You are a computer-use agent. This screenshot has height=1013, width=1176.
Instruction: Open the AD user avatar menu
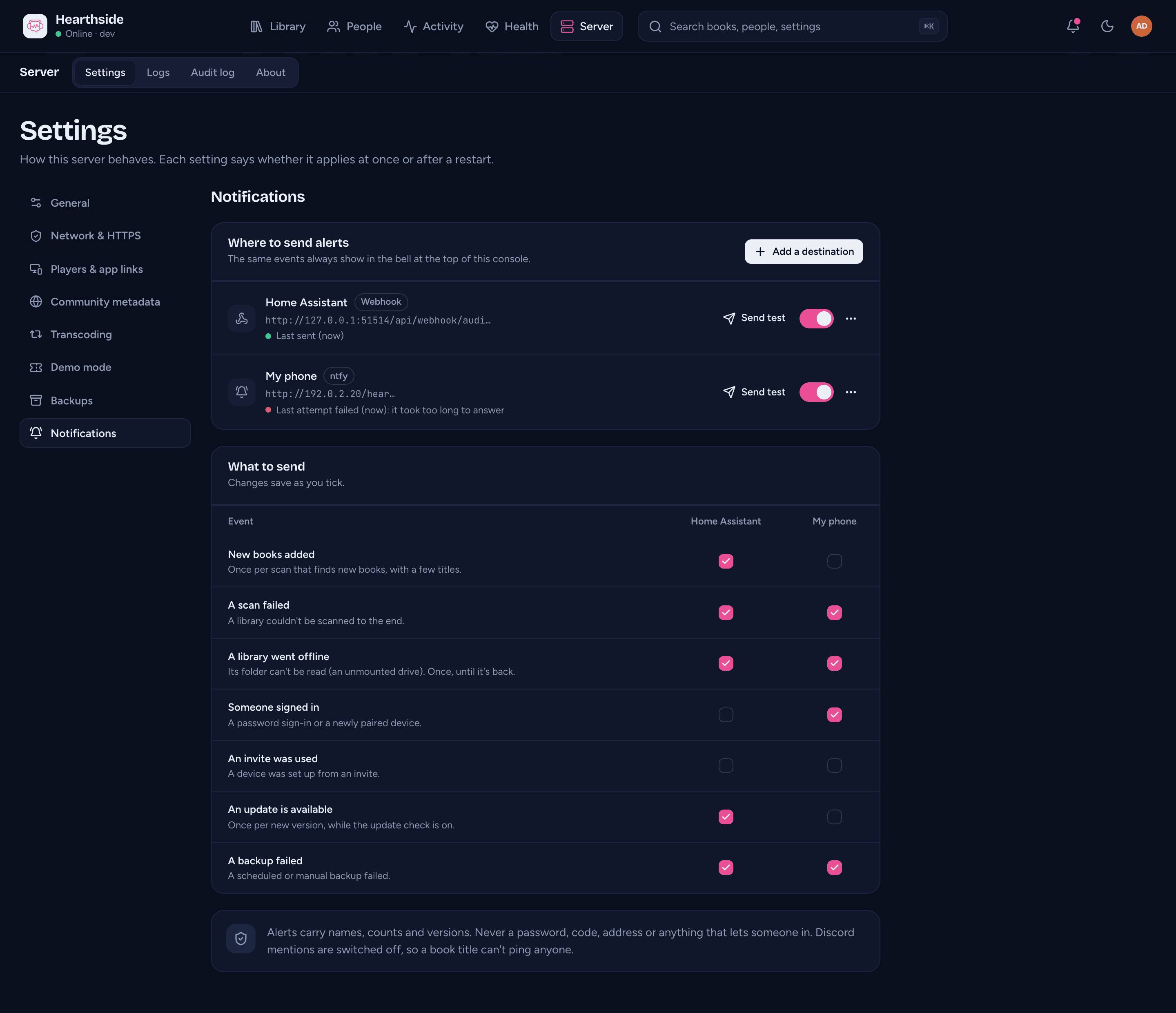(x=1141, y=26)
